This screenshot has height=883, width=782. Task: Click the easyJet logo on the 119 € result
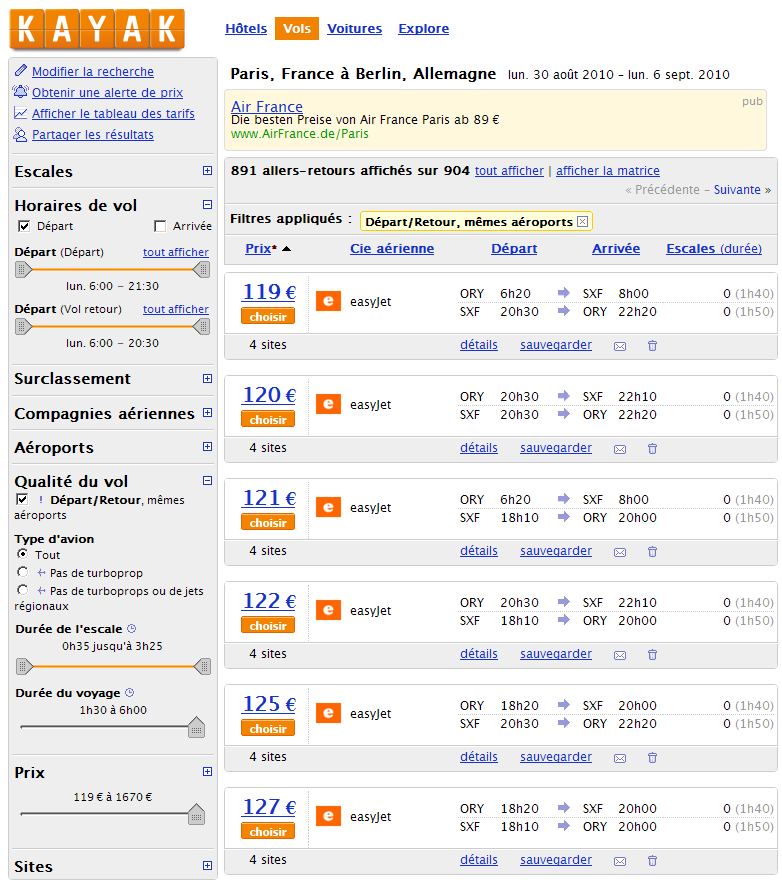point(328,300)
